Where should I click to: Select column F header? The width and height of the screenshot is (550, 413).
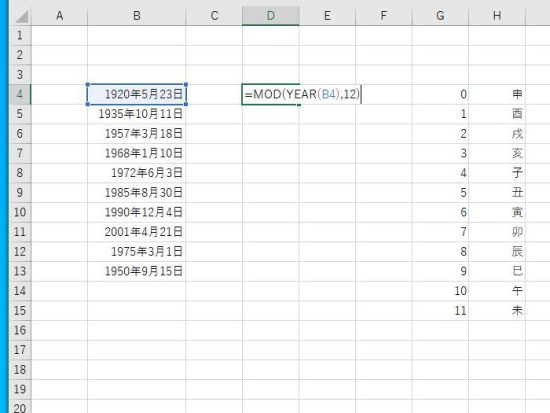coord(384,16)
